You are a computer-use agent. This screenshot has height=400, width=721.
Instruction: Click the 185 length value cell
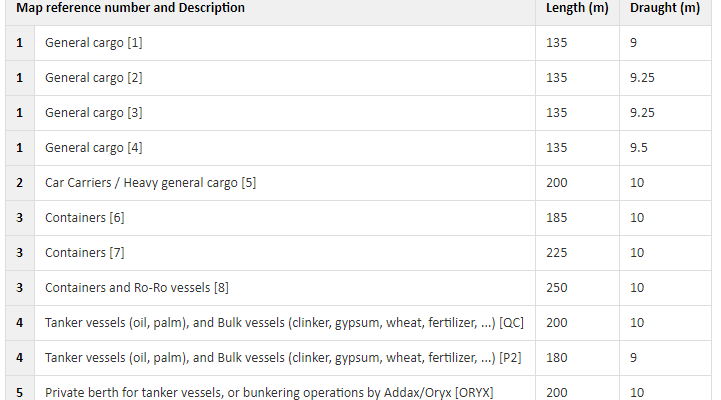tap(578, 217)
